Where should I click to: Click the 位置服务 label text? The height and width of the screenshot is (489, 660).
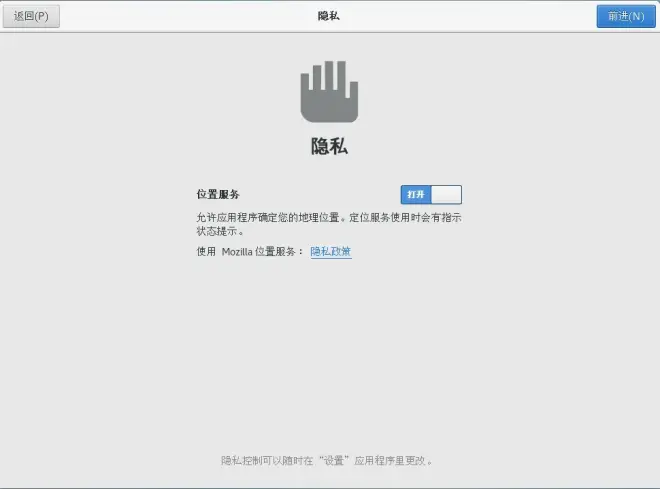218,194
